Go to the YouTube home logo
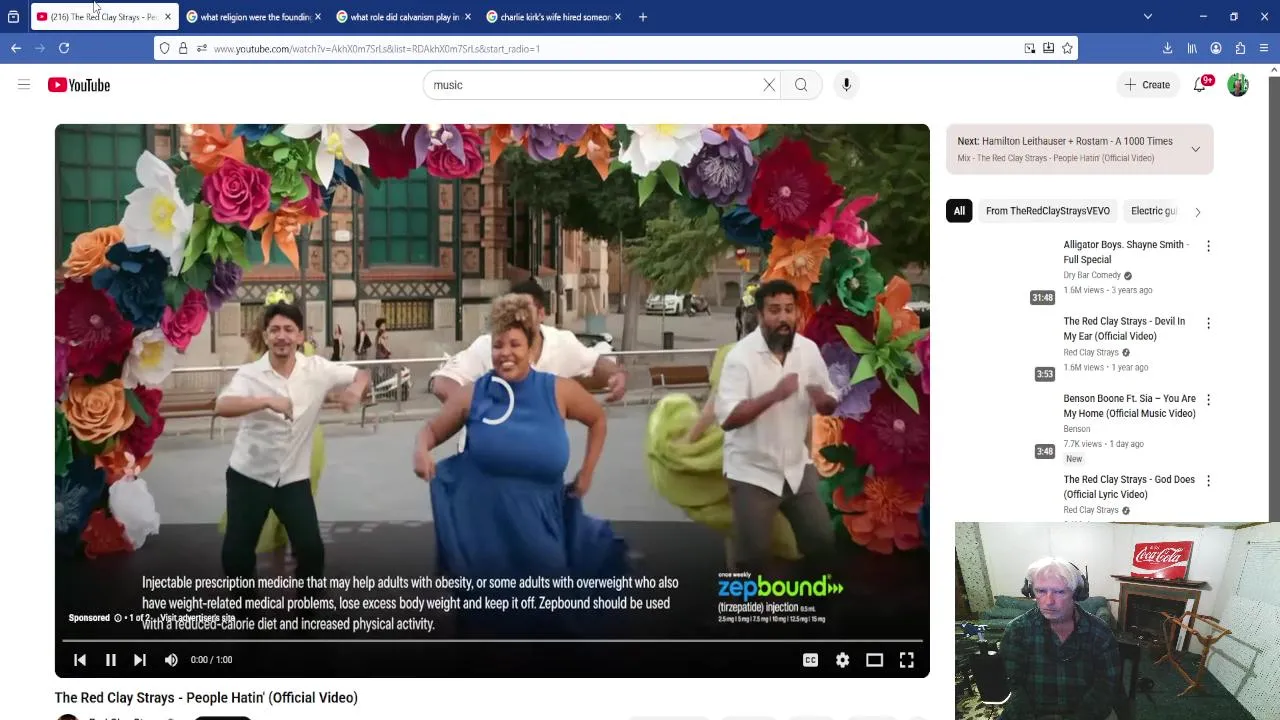1280x720 pixels. (x=79, y=85)
